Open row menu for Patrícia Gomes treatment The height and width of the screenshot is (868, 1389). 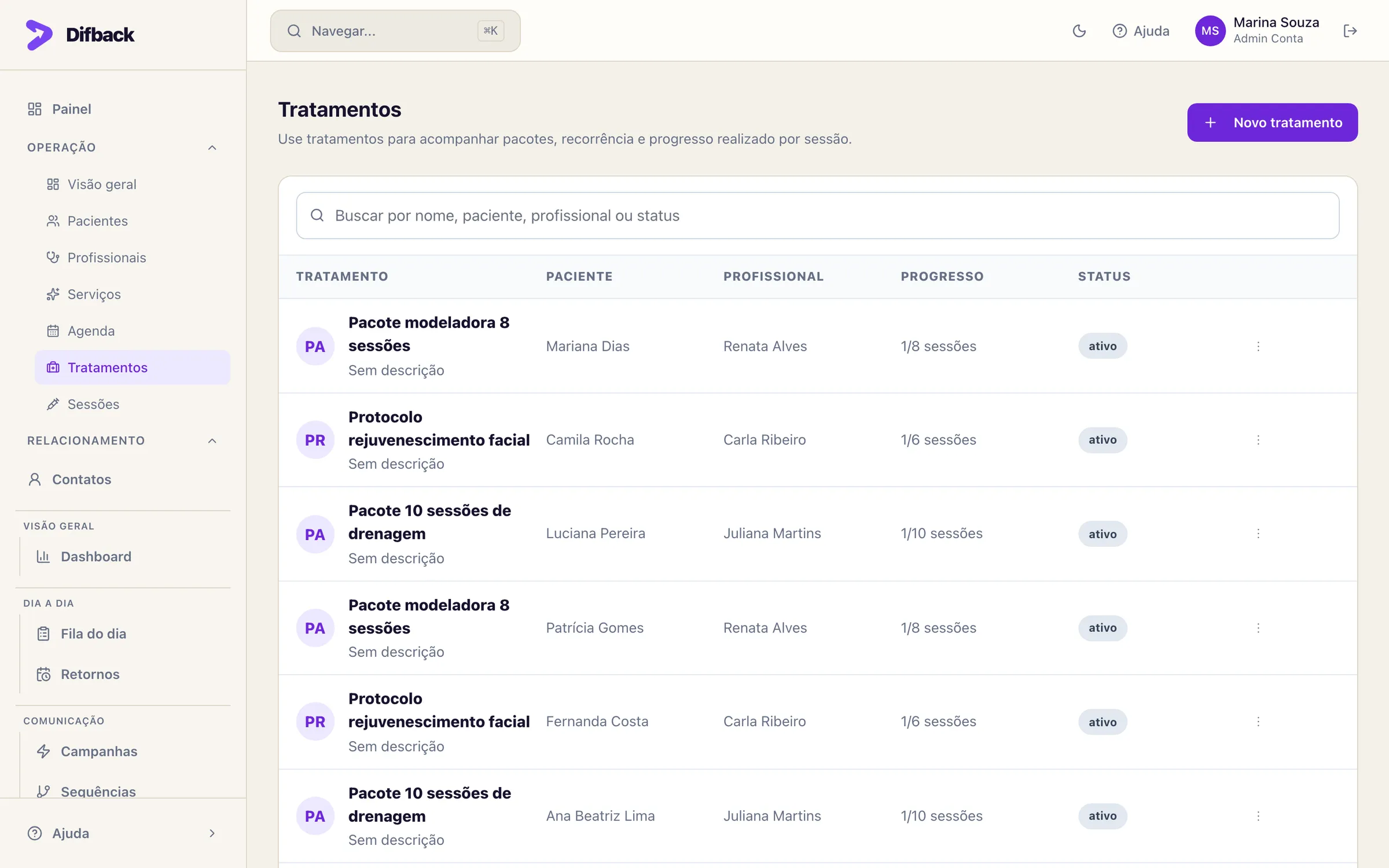[1258, 628]
